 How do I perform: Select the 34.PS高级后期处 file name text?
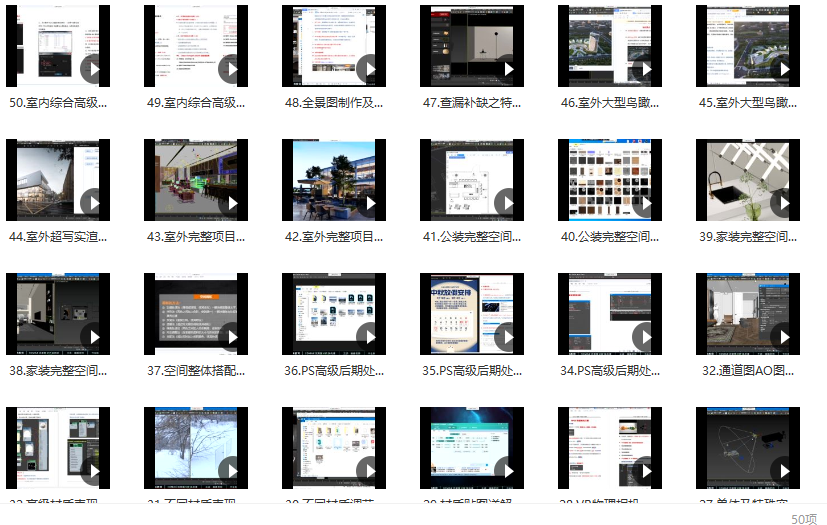pyautogui.click(x=610, y=371)
